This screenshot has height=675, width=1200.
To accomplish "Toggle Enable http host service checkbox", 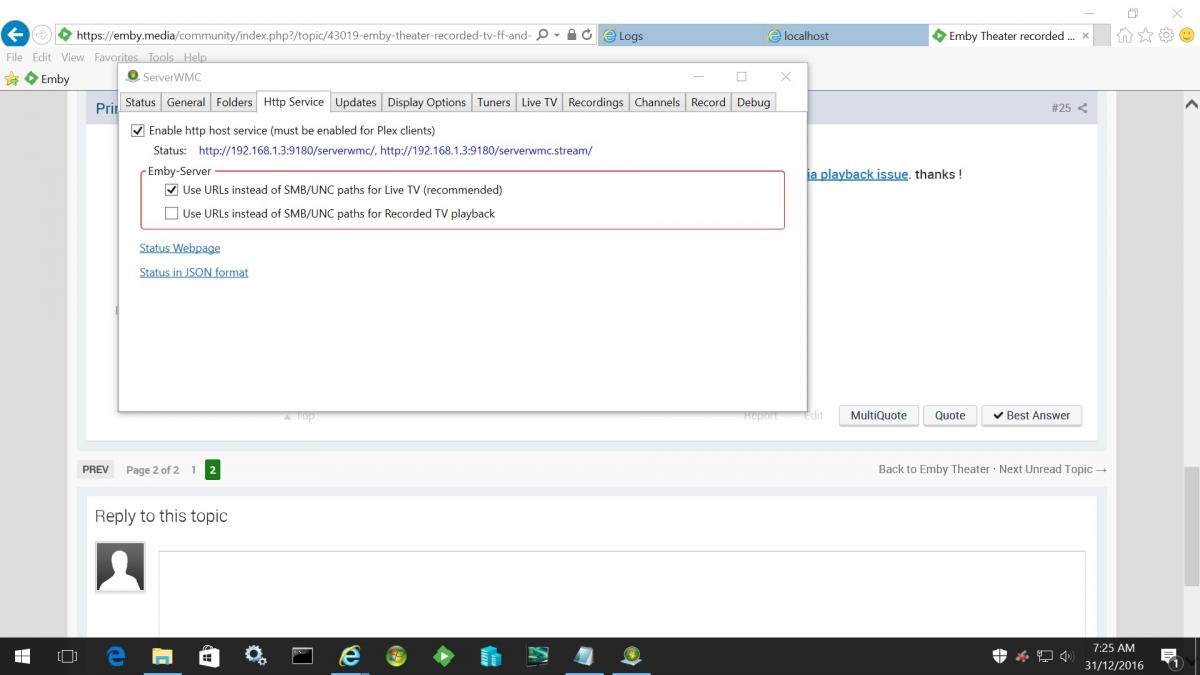I will (138, 130).
